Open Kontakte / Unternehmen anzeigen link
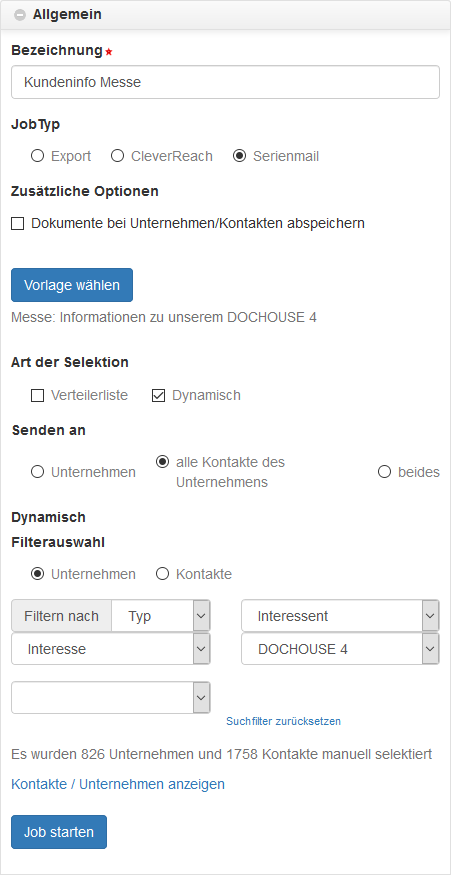Viewport: 451px width, 875px height. (118, 784)
